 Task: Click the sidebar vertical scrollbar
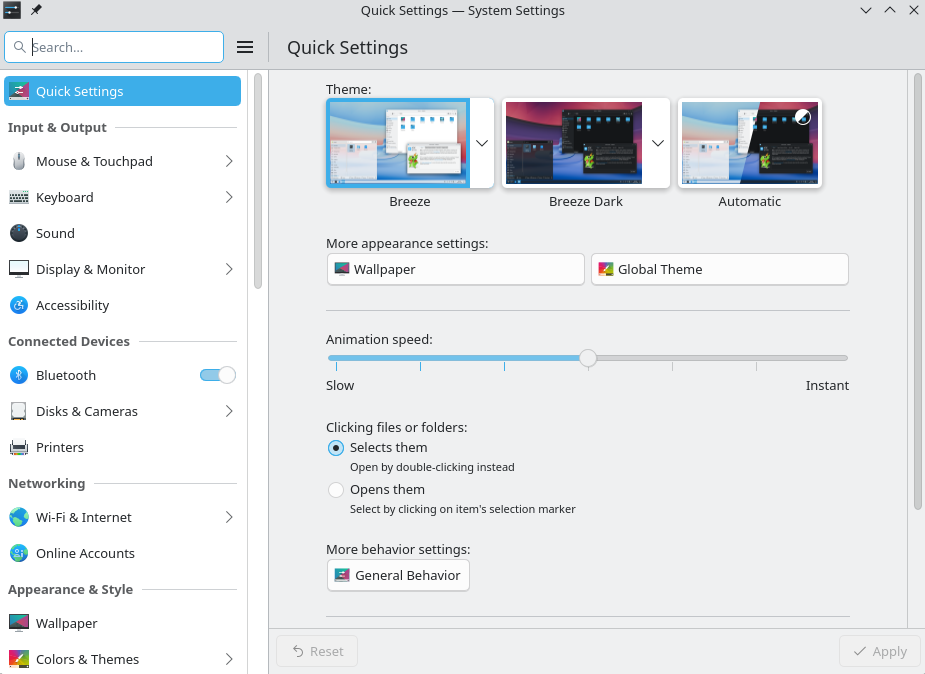coord(258,181)
